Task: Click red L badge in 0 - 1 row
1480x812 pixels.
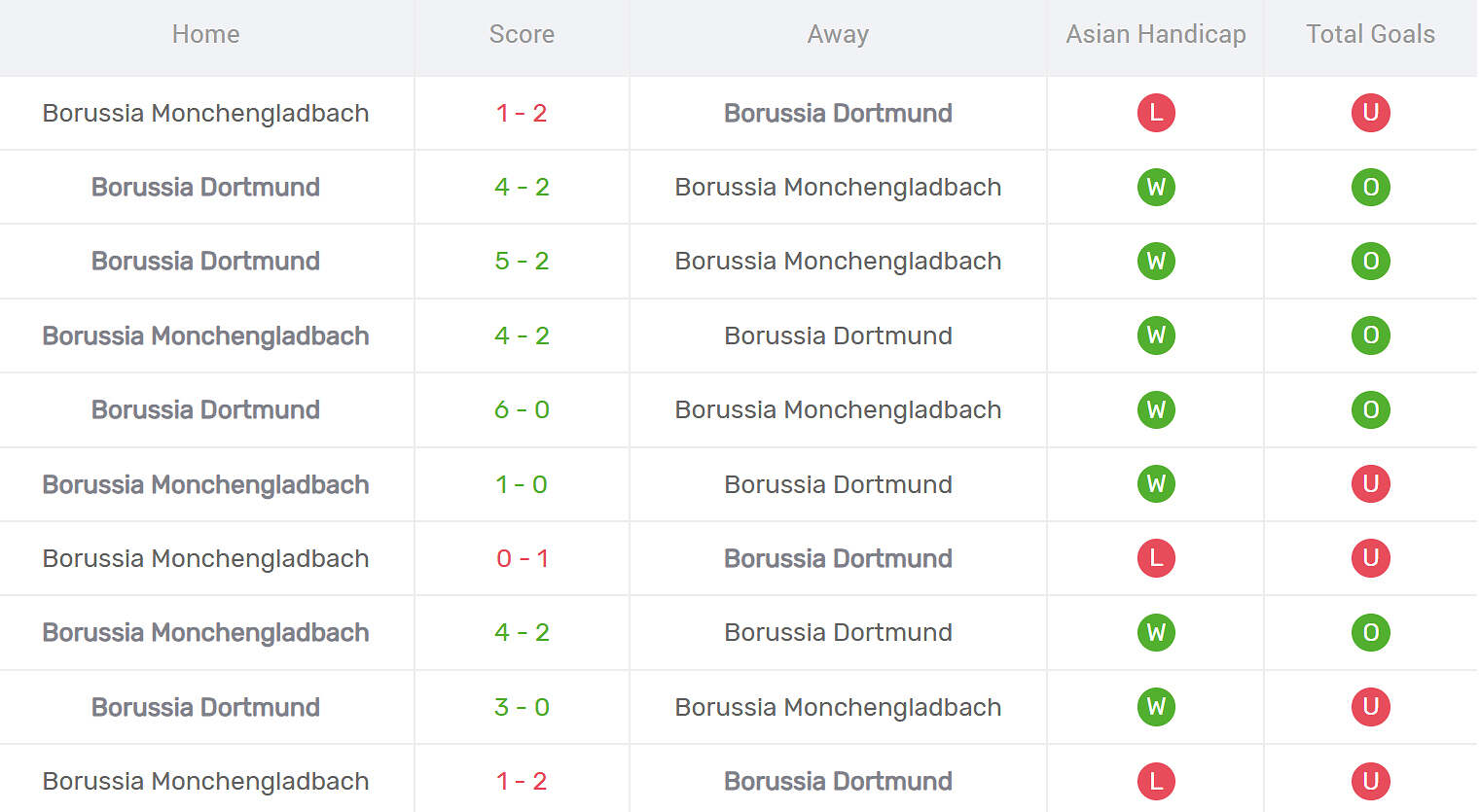Action: coord(1156,558)
